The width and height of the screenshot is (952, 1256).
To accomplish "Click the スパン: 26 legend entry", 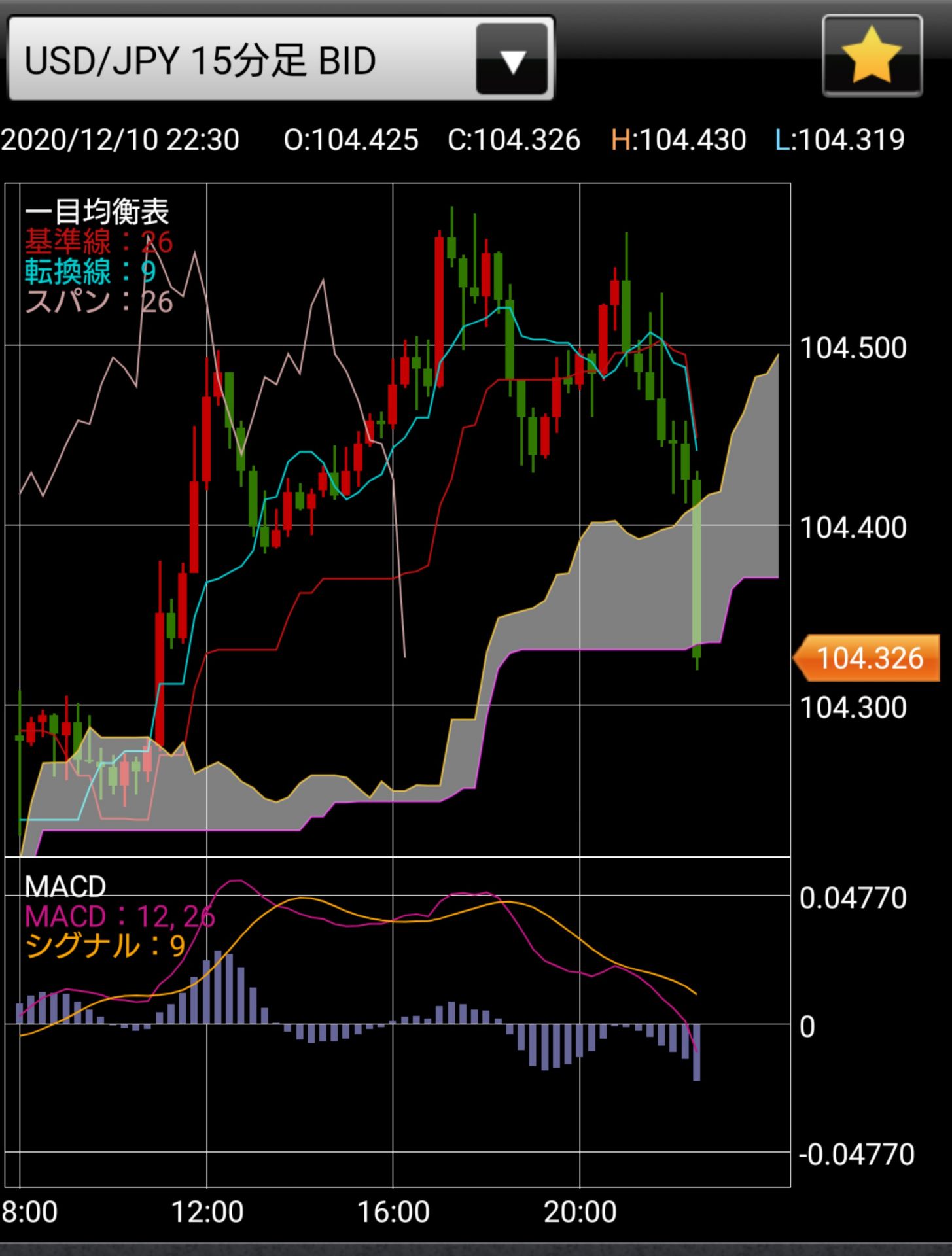I will click(x=98, y=302).
